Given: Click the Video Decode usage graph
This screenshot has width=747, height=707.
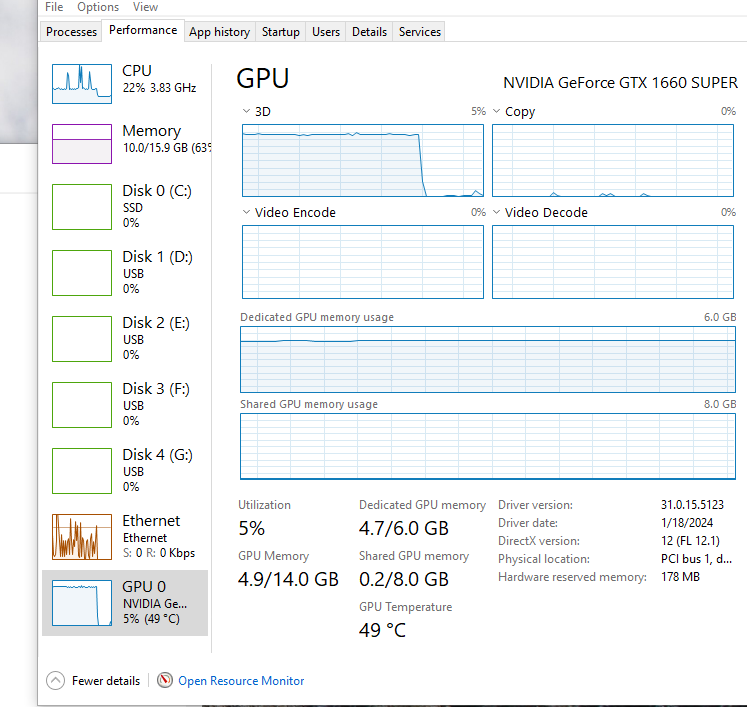Looking at the screenshot, I should pos(613,262).
